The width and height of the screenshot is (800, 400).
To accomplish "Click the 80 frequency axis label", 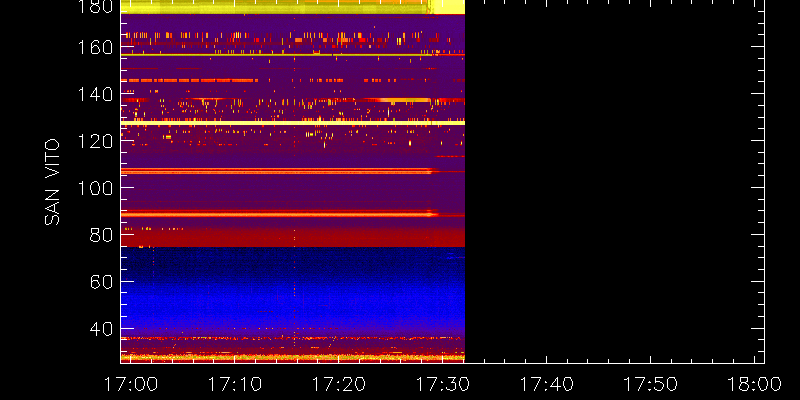I will coord(101,234).
